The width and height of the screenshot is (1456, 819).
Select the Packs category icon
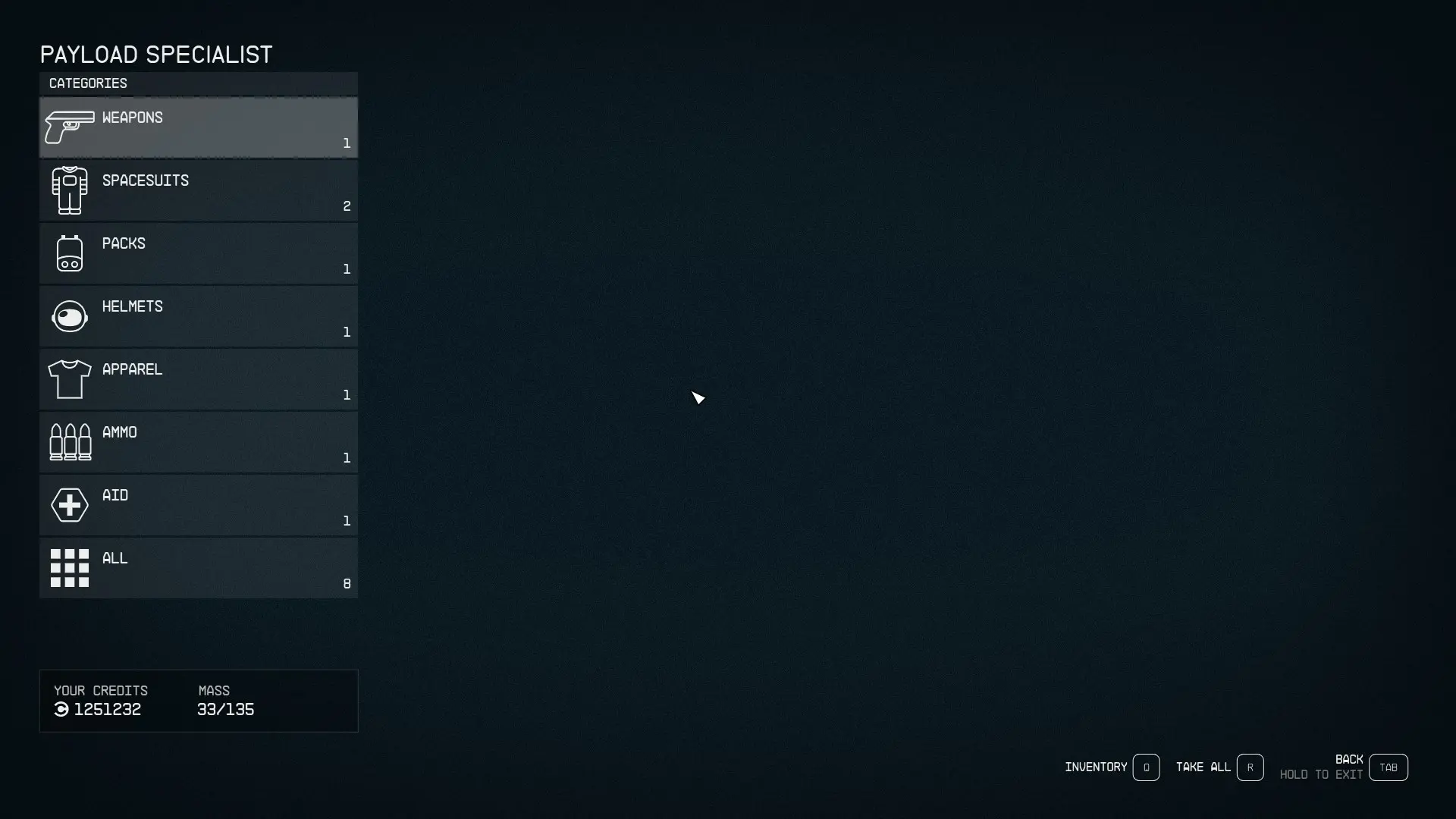pyautogui.click(x=69, y=253)
